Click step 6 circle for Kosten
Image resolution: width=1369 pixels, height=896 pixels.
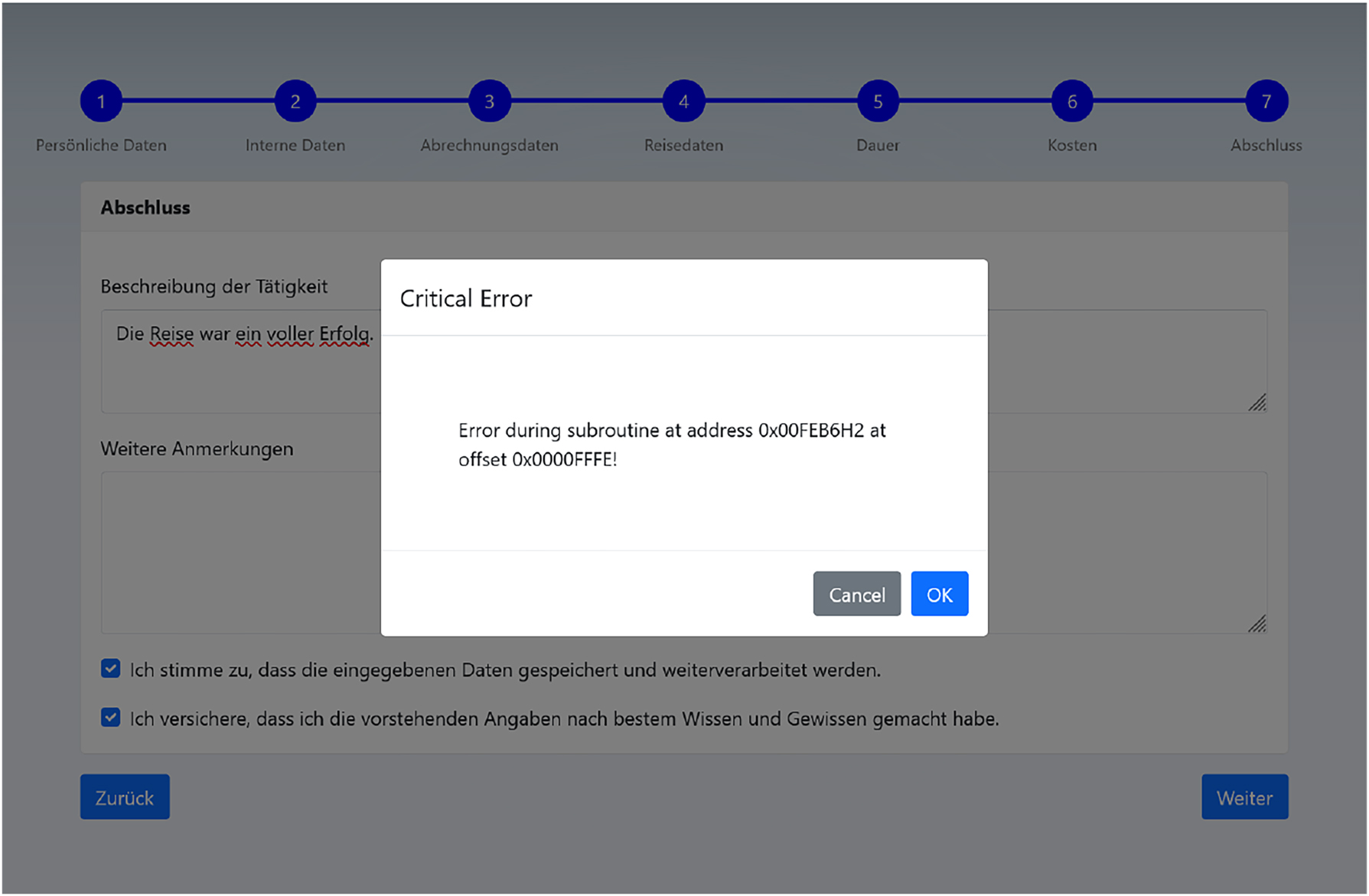point(1071,99)
